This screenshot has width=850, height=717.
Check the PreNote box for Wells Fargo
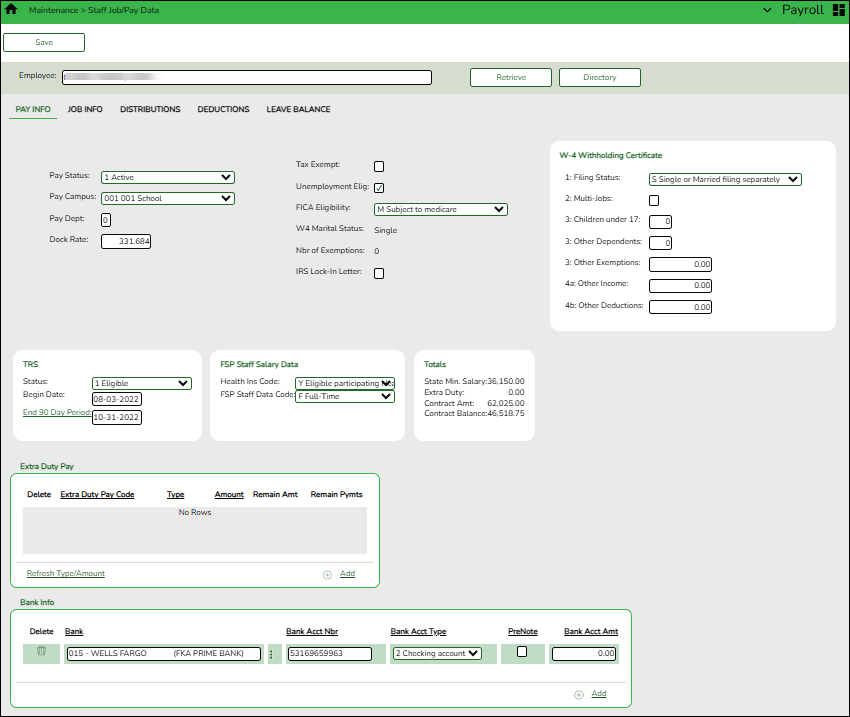[x=522, y=651]
